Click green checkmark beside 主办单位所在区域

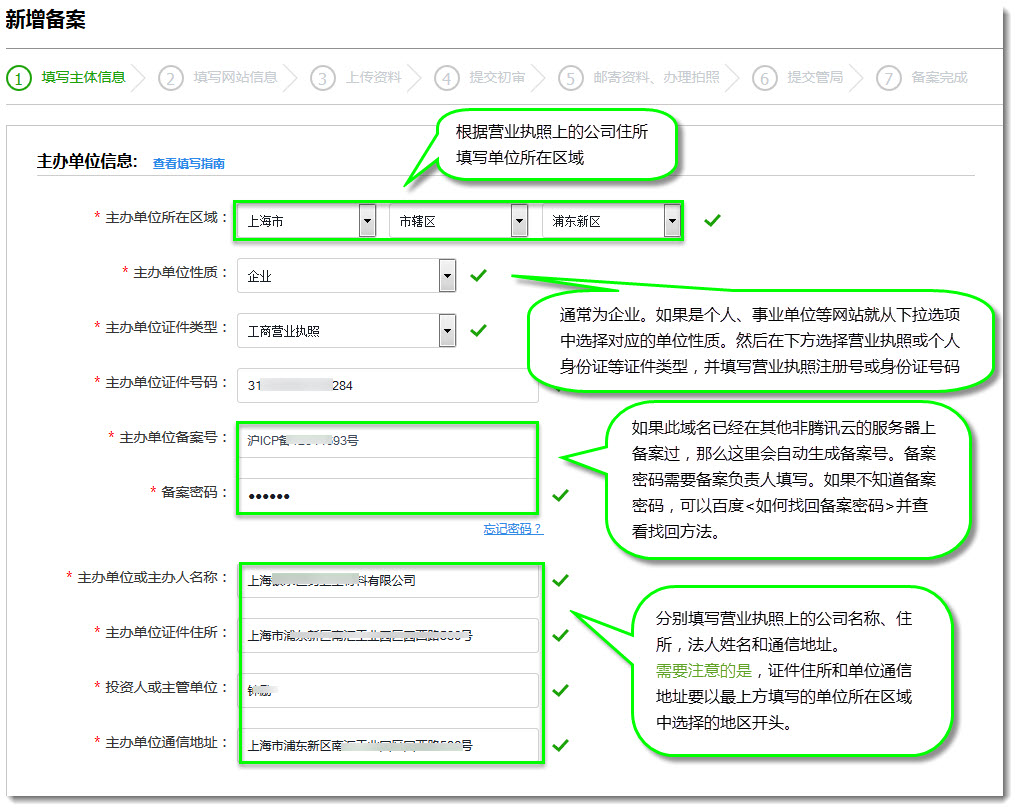(x=712, y=220)
